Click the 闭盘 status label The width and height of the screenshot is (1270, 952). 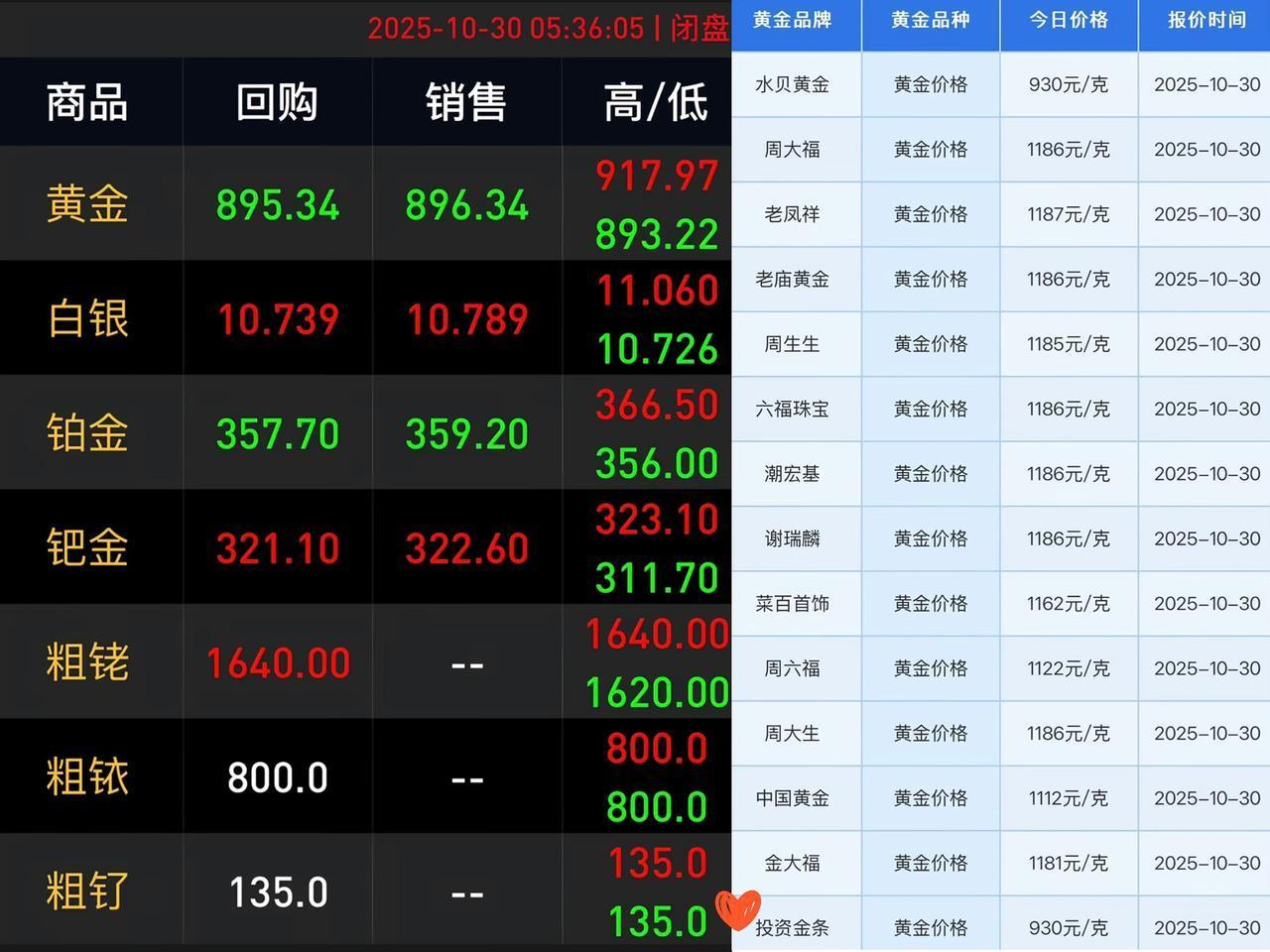[x=699, y=28]
